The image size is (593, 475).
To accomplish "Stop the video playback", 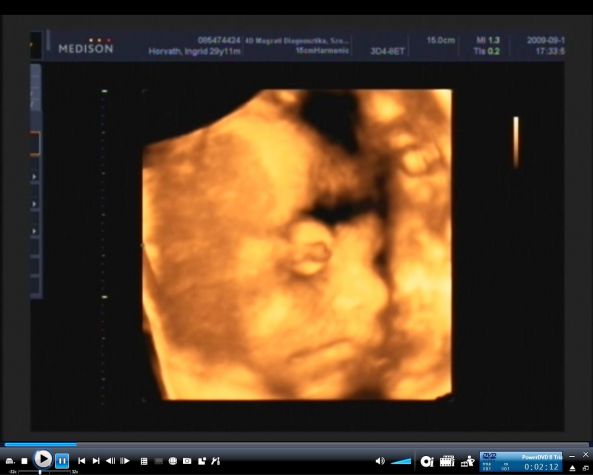I will pos(25,461).
